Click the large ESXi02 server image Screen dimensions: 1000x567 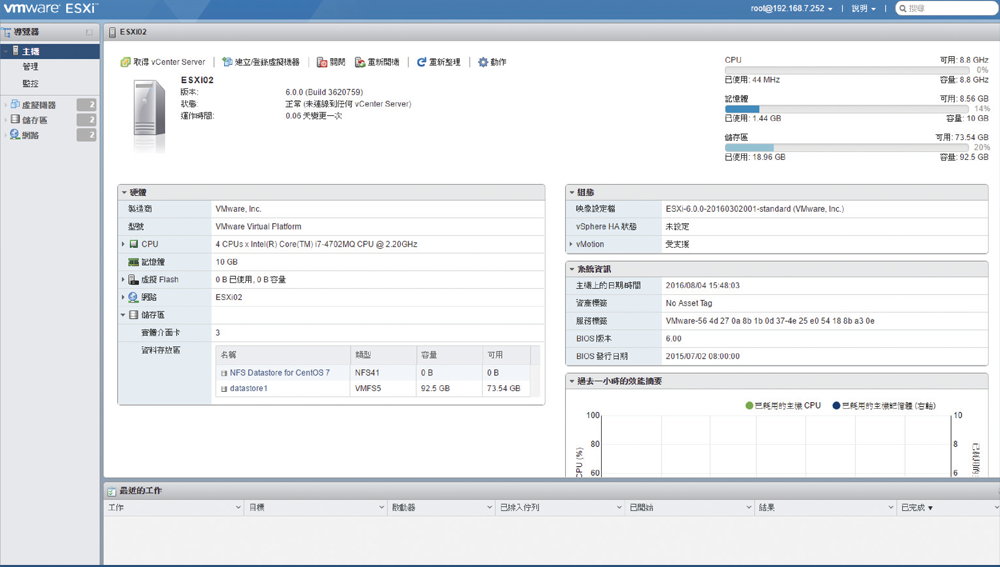pyautogui.click(x=149, y=108)
